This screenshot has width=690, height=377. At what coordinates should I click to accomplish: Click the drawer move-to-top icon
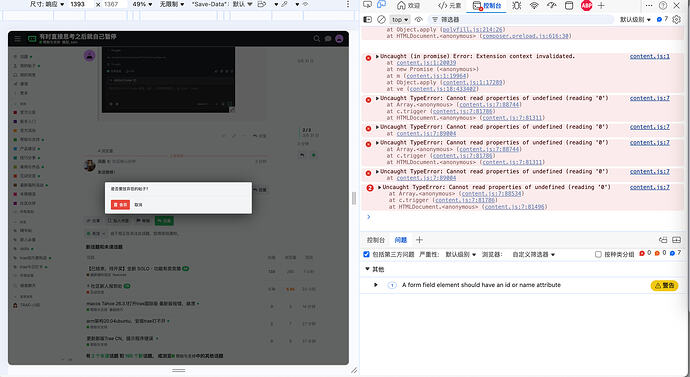663,240
